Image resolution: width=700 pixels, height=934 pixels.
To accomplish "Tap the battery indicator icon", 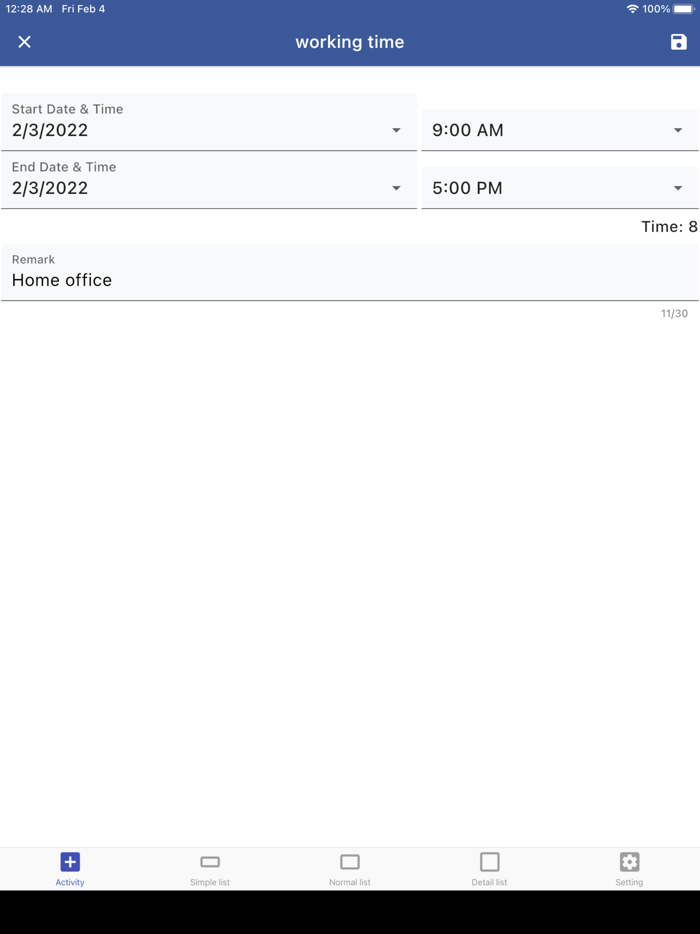I will click(684, 9).
